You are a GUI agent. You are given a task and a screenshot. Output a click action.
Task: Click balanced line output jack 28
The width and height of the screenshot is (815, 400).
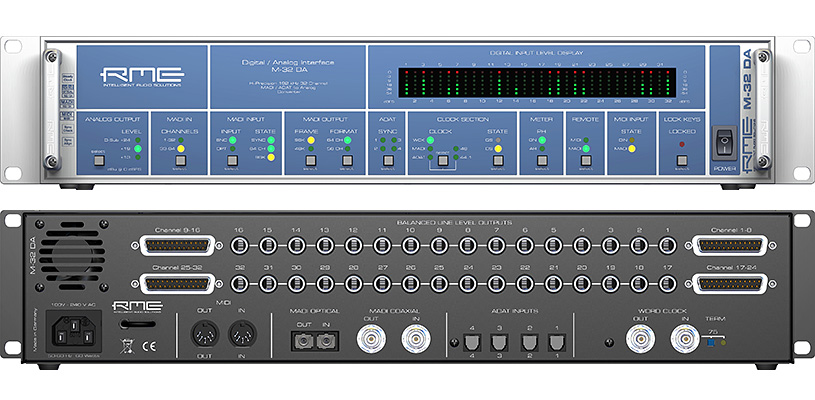click(353, 284)
